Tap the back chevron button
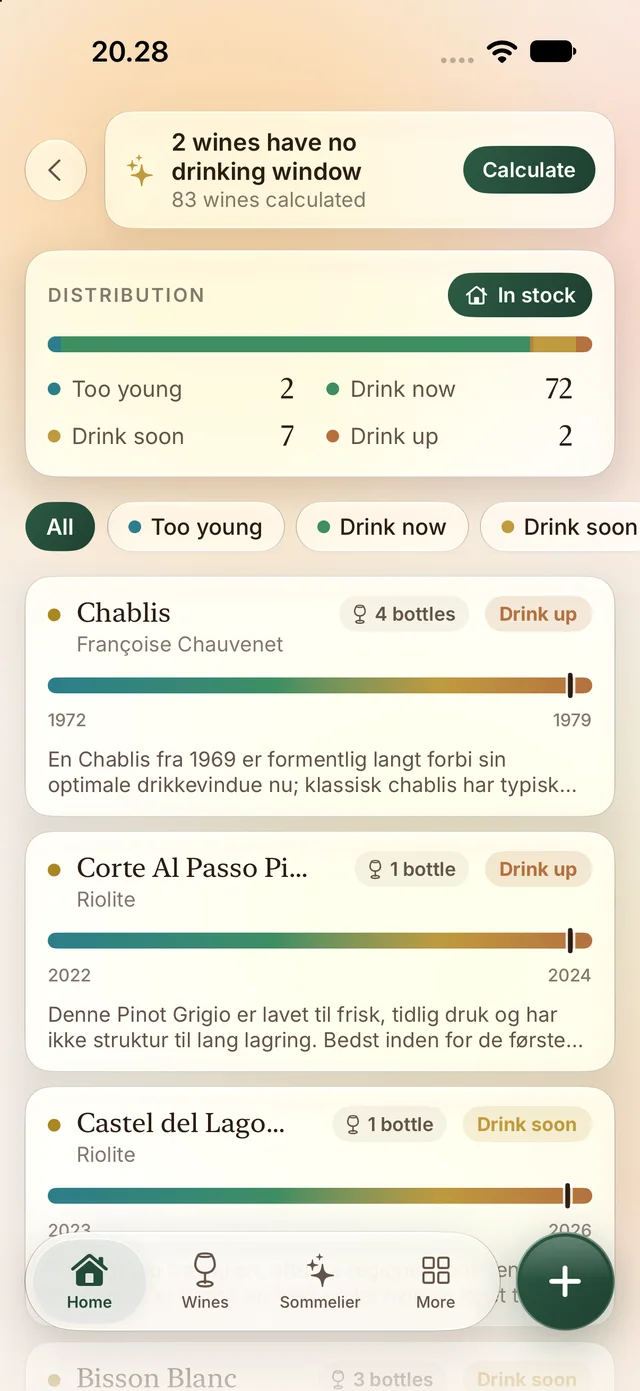Screen dimensions: 640x1391 (55, 170)
